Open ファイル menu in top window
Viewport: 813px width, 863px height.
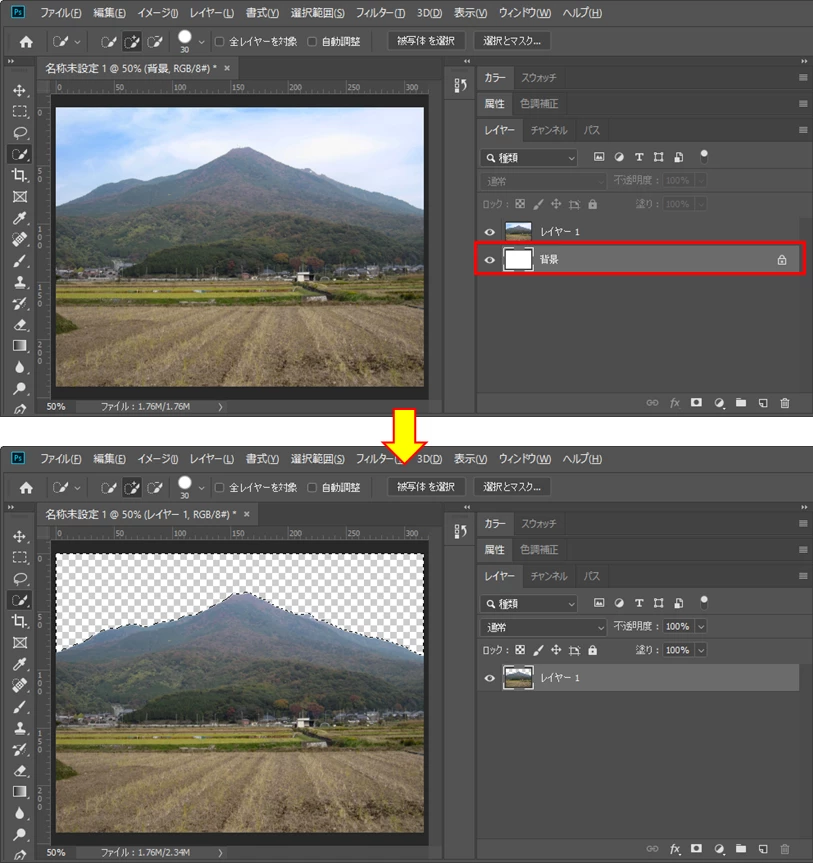(61, 13)
